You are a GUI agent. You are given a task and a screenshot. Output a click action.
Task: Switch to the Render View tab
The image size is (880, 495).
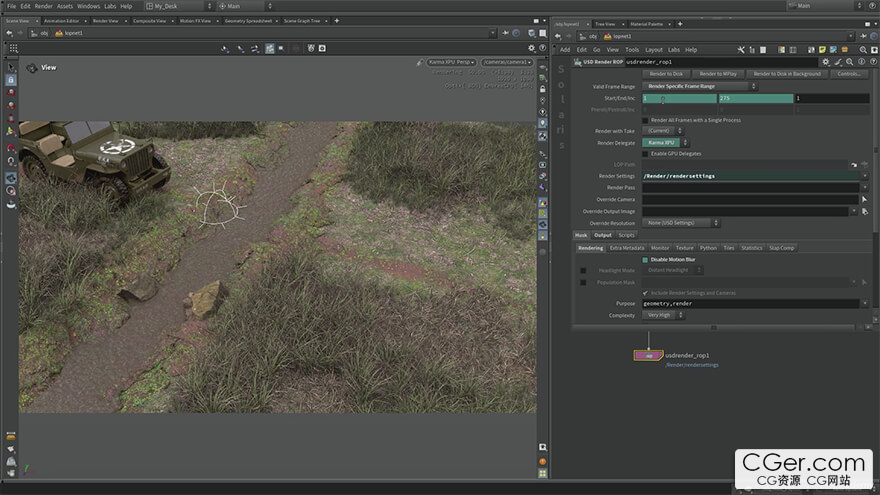coord(106,21)
